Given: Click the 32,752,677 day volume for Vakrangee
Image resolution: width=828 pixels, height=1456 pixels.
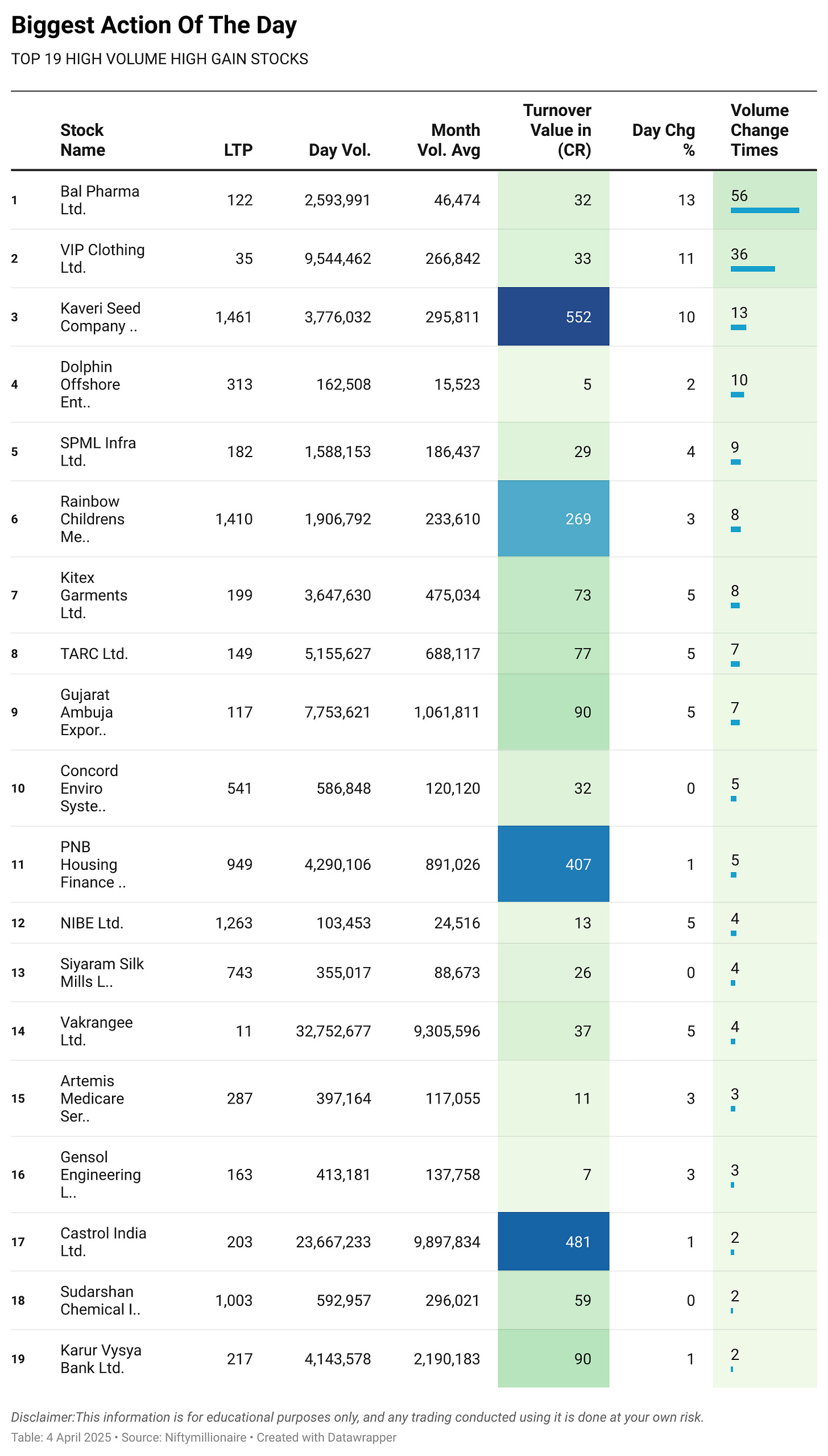Looking at the screenshot, I should pyautogui.click(x=333, y=1031).
